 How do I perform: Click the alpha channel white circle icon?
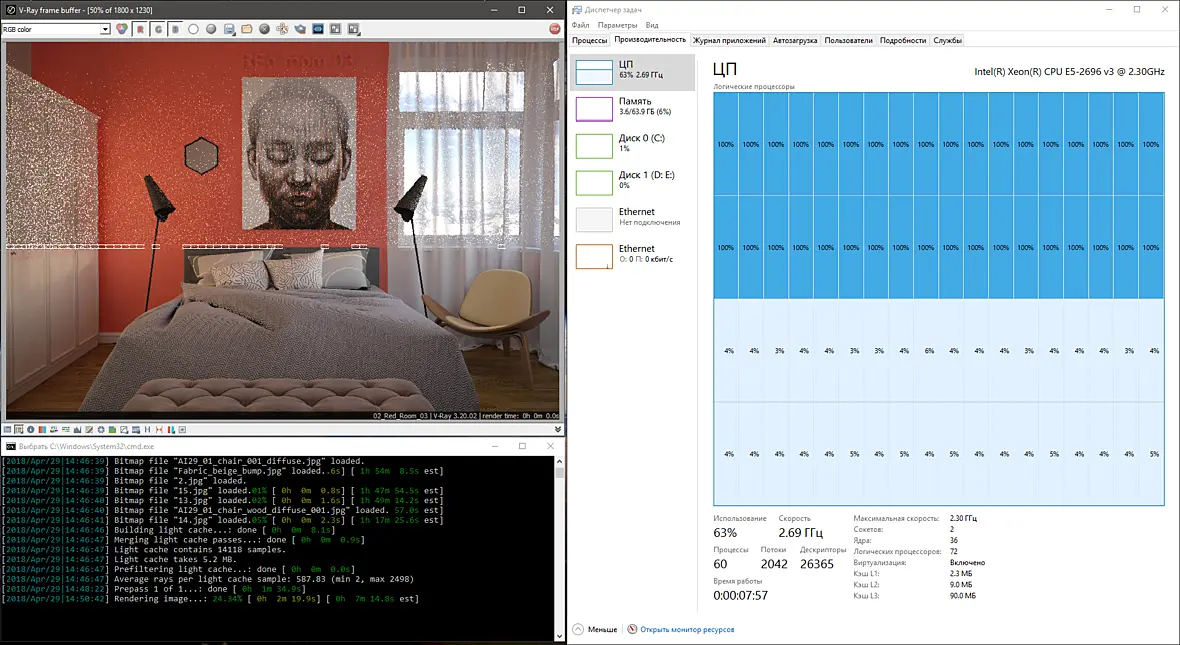[193, 29]
